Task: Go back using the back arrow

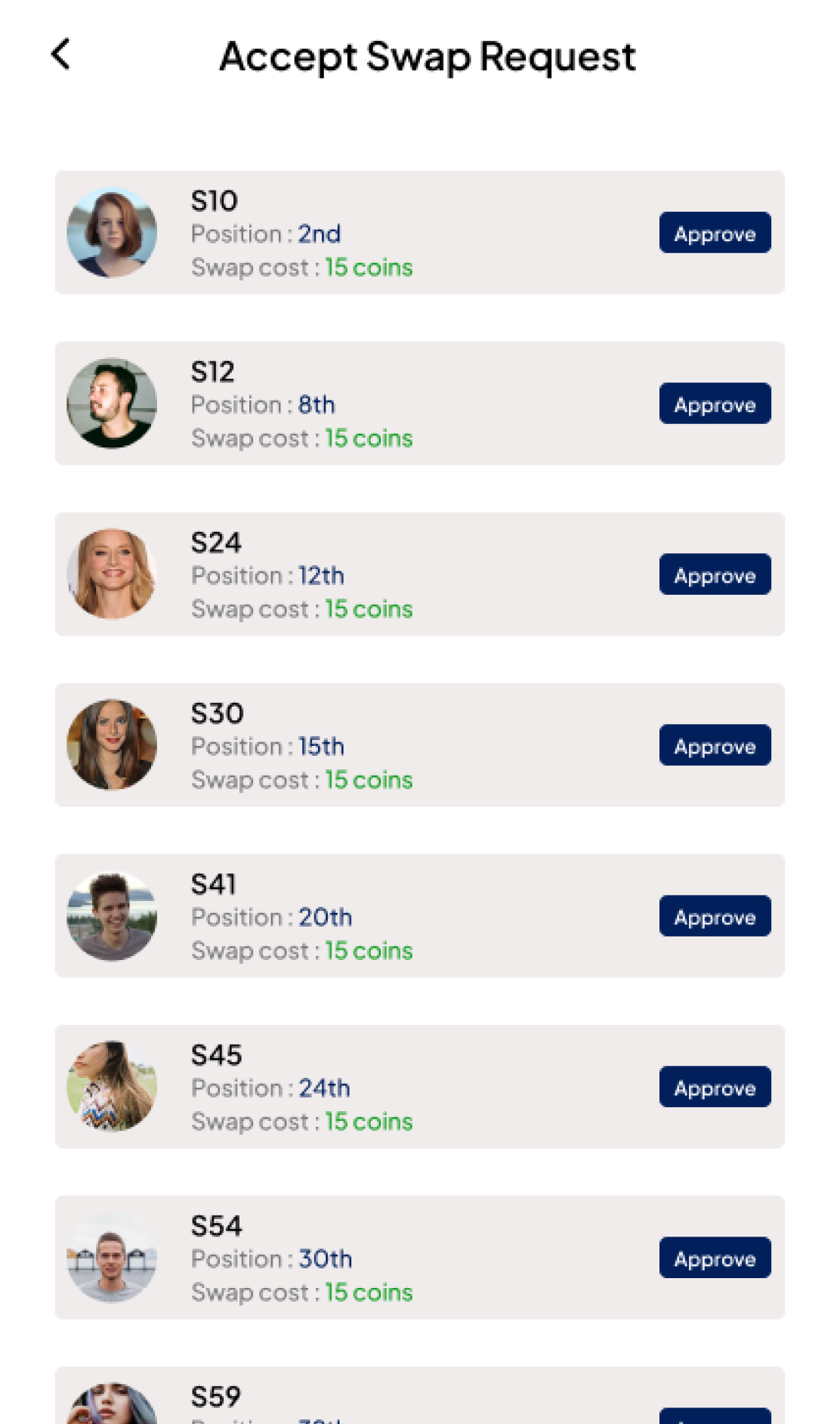Action: (x=61, y=54)
